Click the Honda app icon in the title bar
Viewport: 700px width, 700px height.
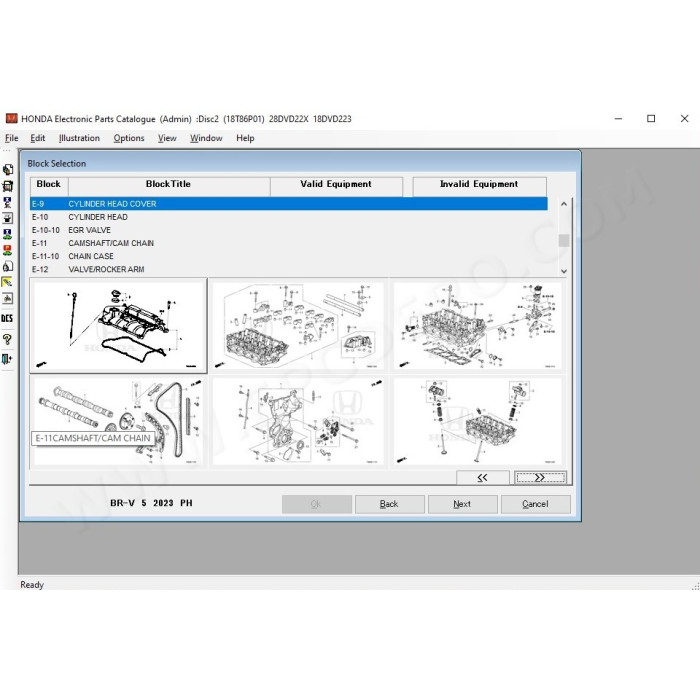click(x=11, y=118)
